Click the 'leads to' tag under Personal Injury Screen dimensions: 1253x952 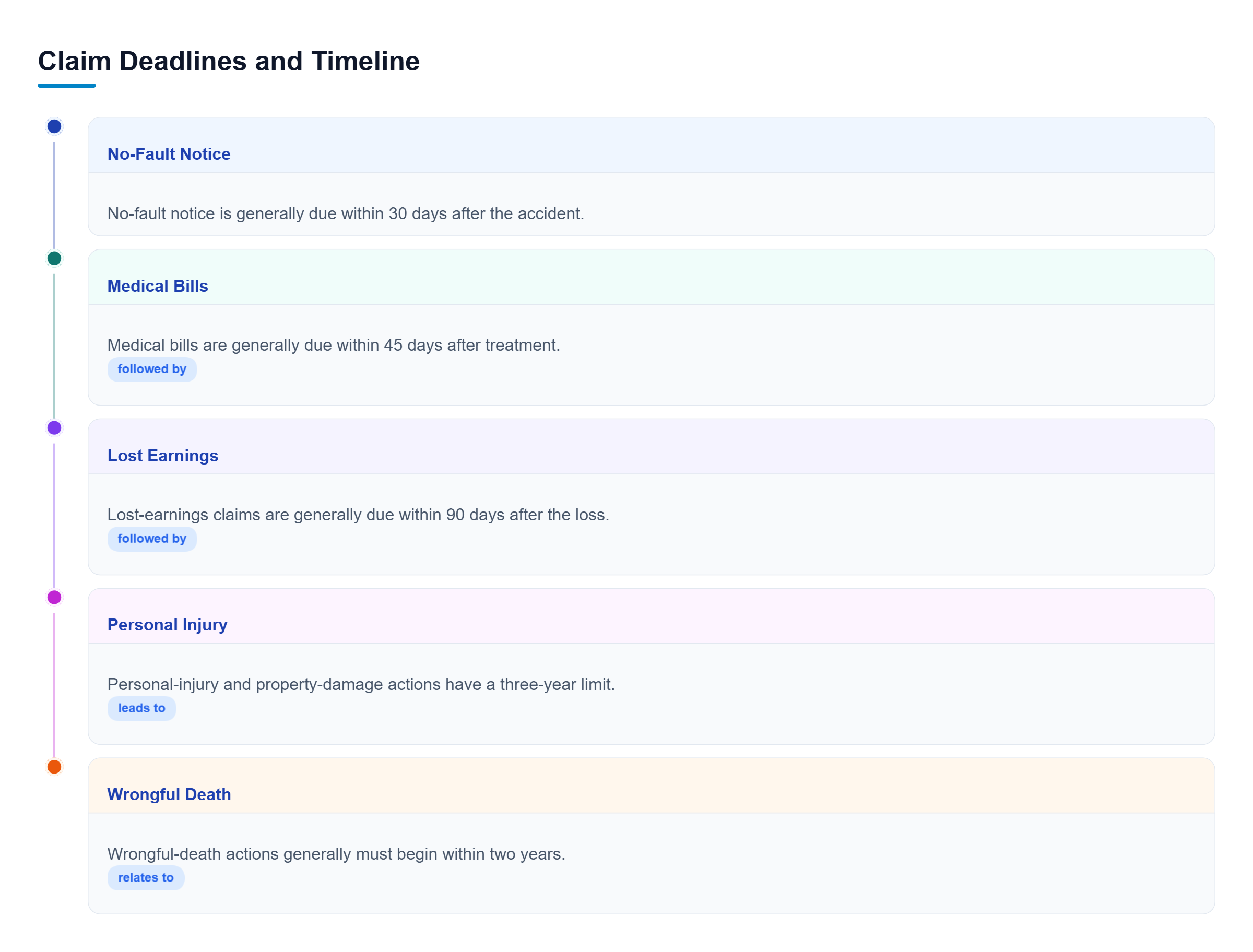click(141, 708)
